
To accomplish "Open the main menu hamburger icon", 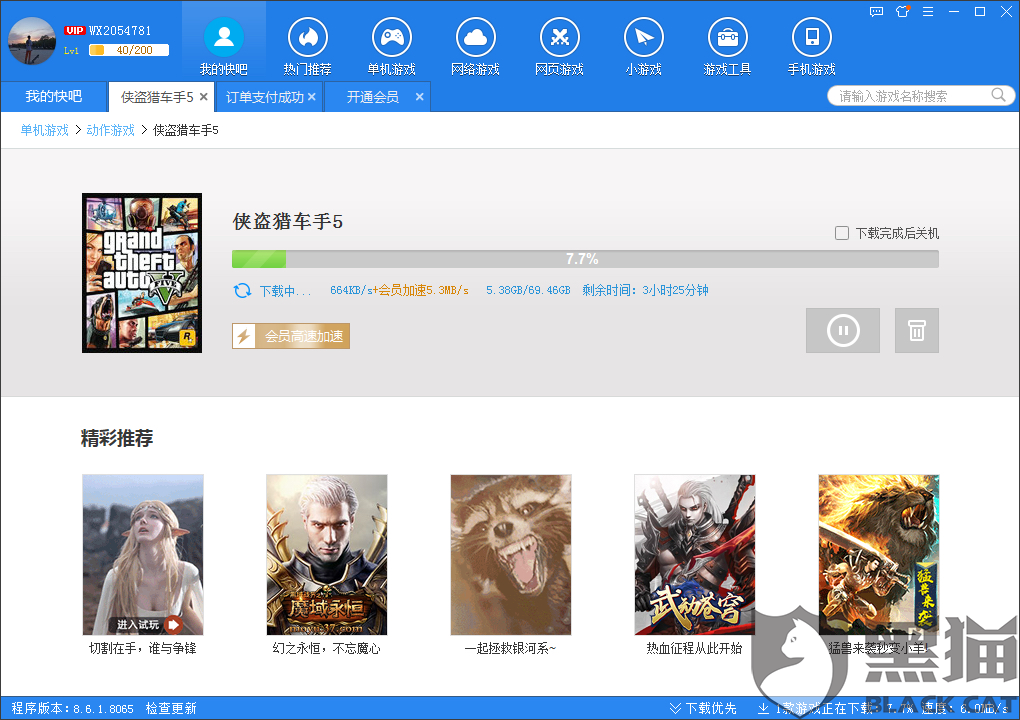I will click(928, 12).
